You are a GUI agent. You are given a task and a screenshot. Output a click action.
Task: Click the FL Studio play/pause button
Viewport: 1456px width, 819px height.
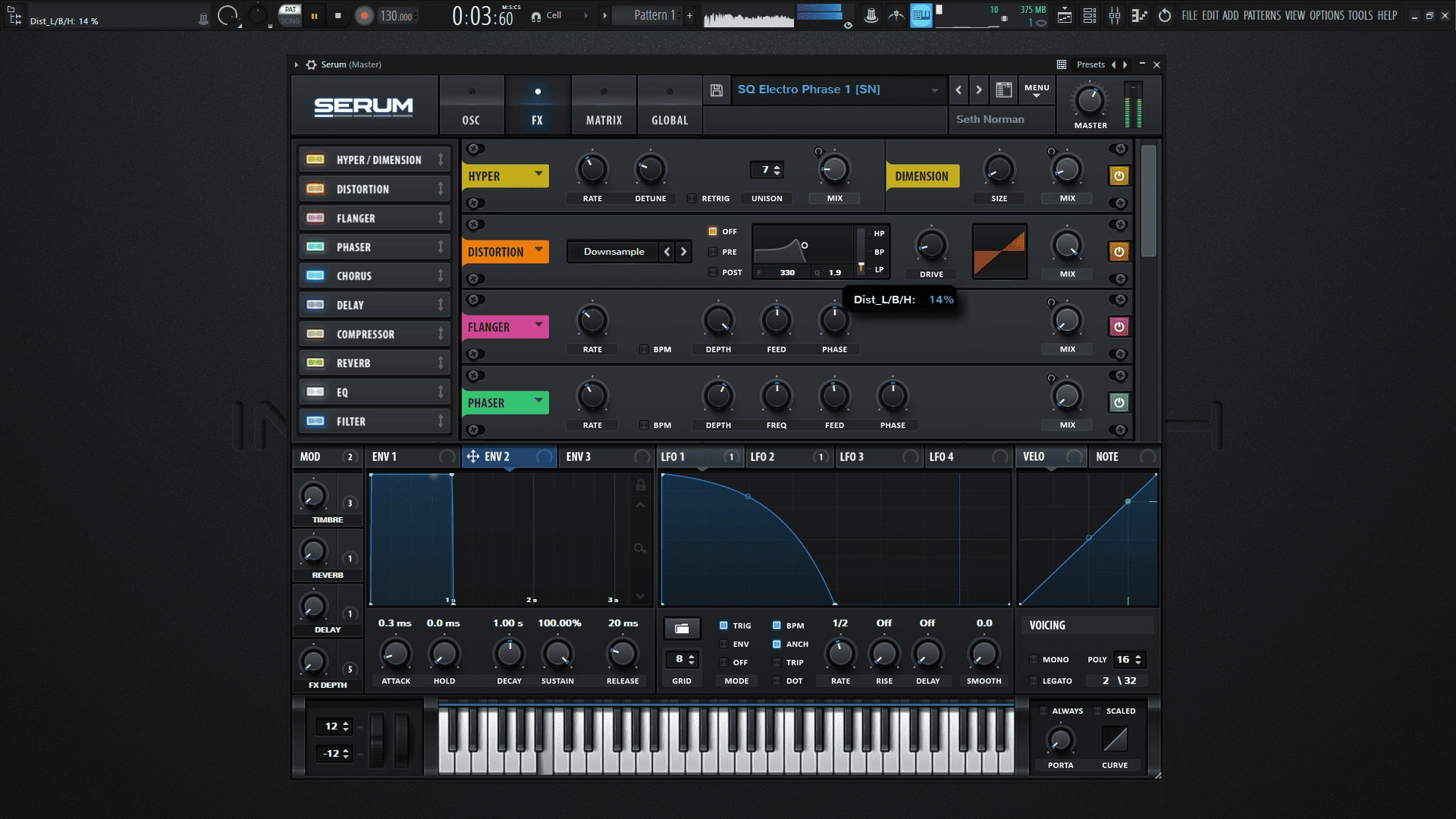point(314,15)
